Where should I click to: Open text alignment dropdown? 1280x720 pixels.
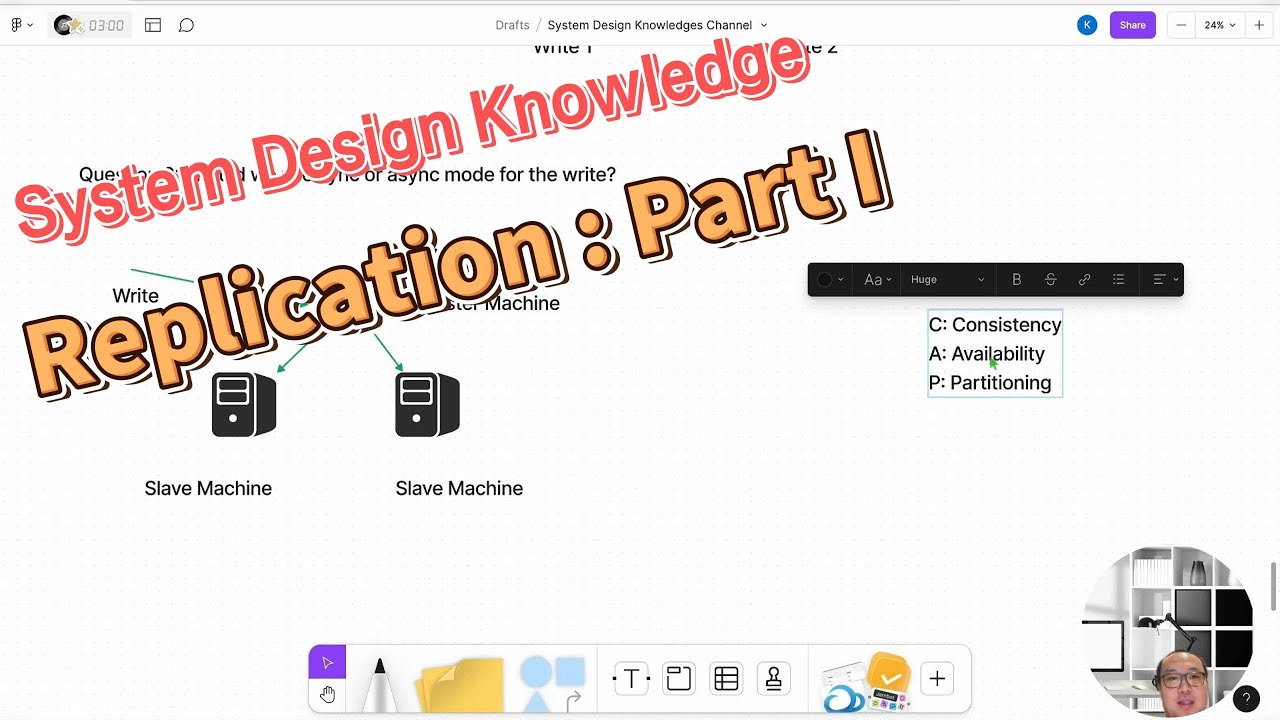[x=1165, y=280]
